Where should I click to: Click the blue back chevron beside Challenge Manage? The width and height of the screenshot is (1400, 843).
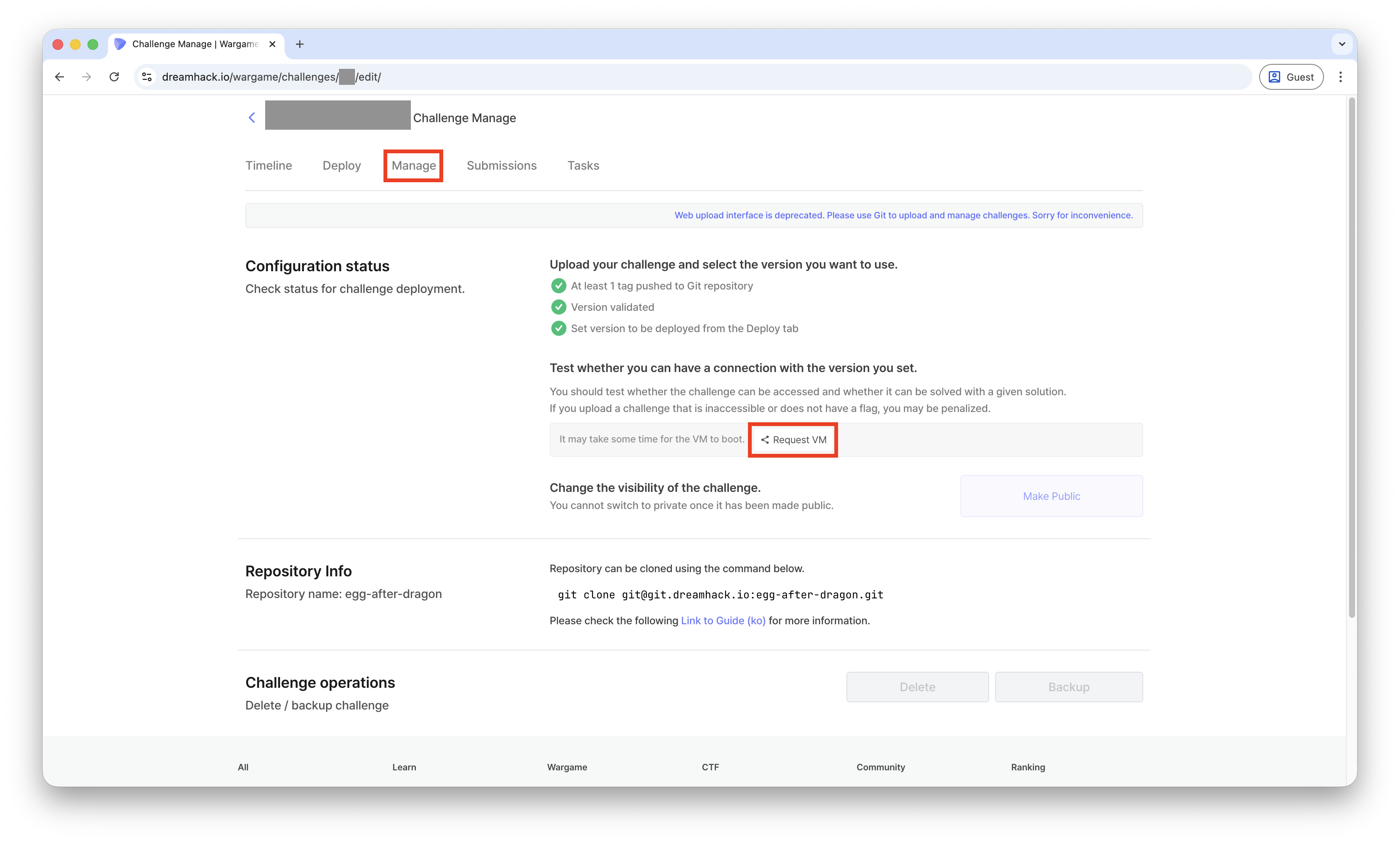click(x=251, y=118)
